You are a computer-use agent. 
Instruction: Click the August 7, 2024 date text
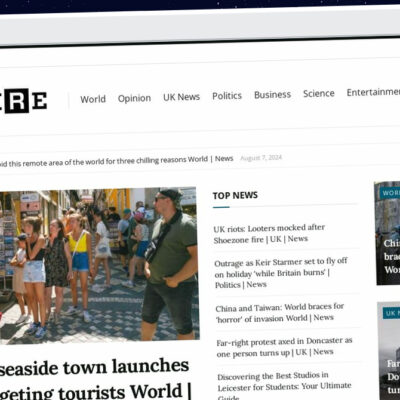(261, 158)
